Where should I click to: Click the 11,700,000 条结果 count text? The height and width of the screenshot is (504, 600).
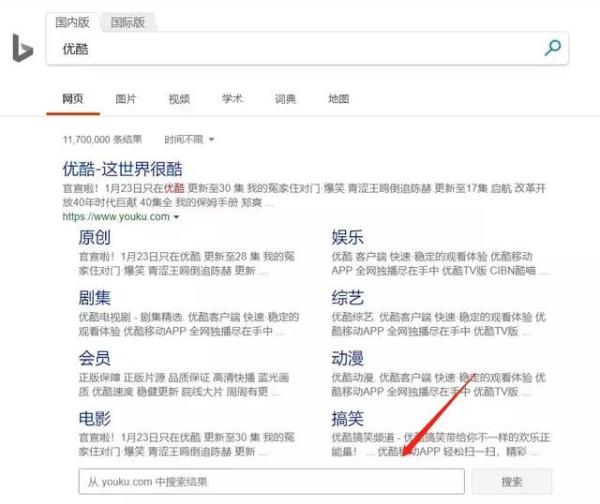pos(102,140)
